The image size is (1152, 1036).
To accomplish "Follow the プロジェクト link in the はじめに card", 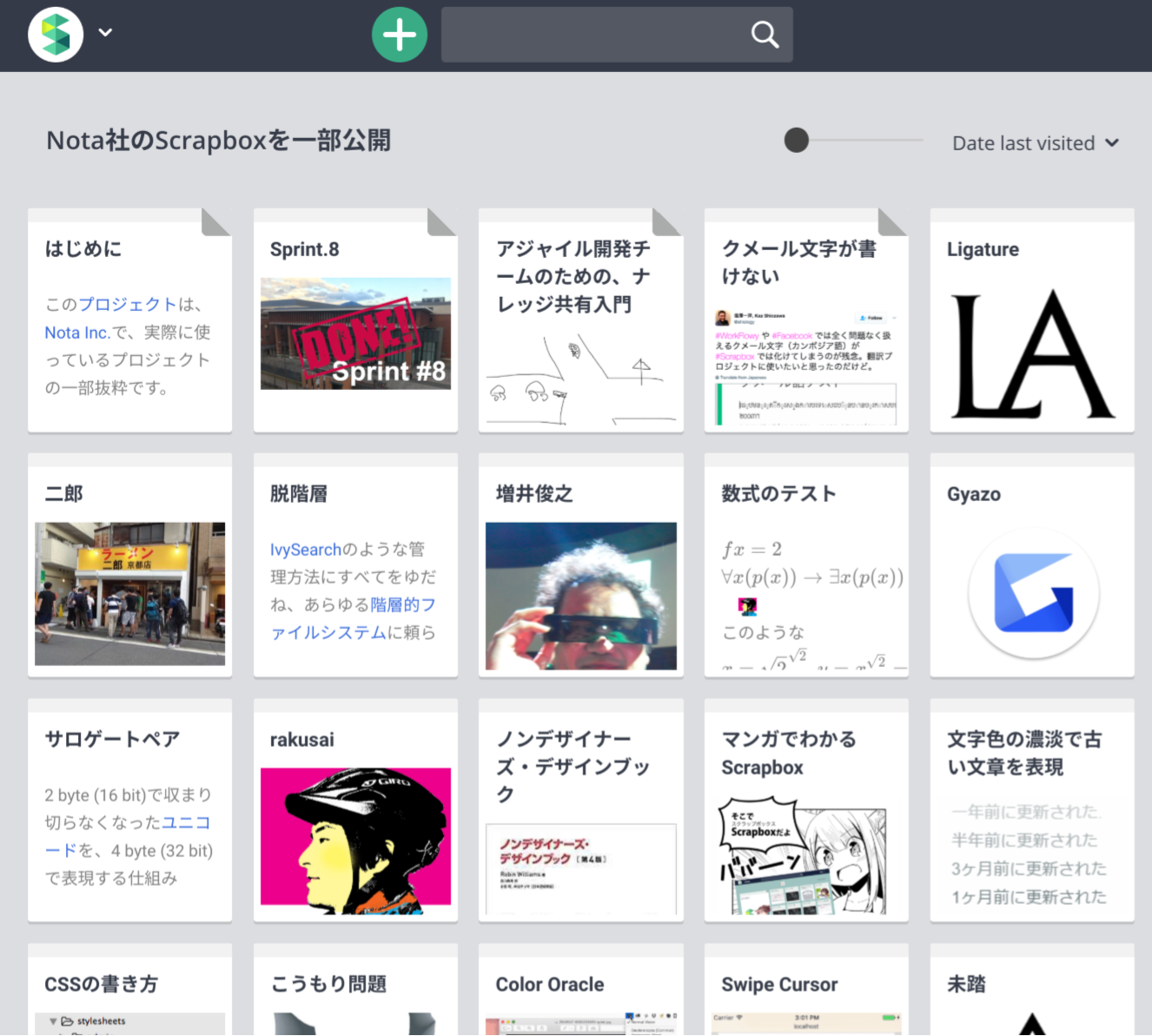I will (128, 304).
